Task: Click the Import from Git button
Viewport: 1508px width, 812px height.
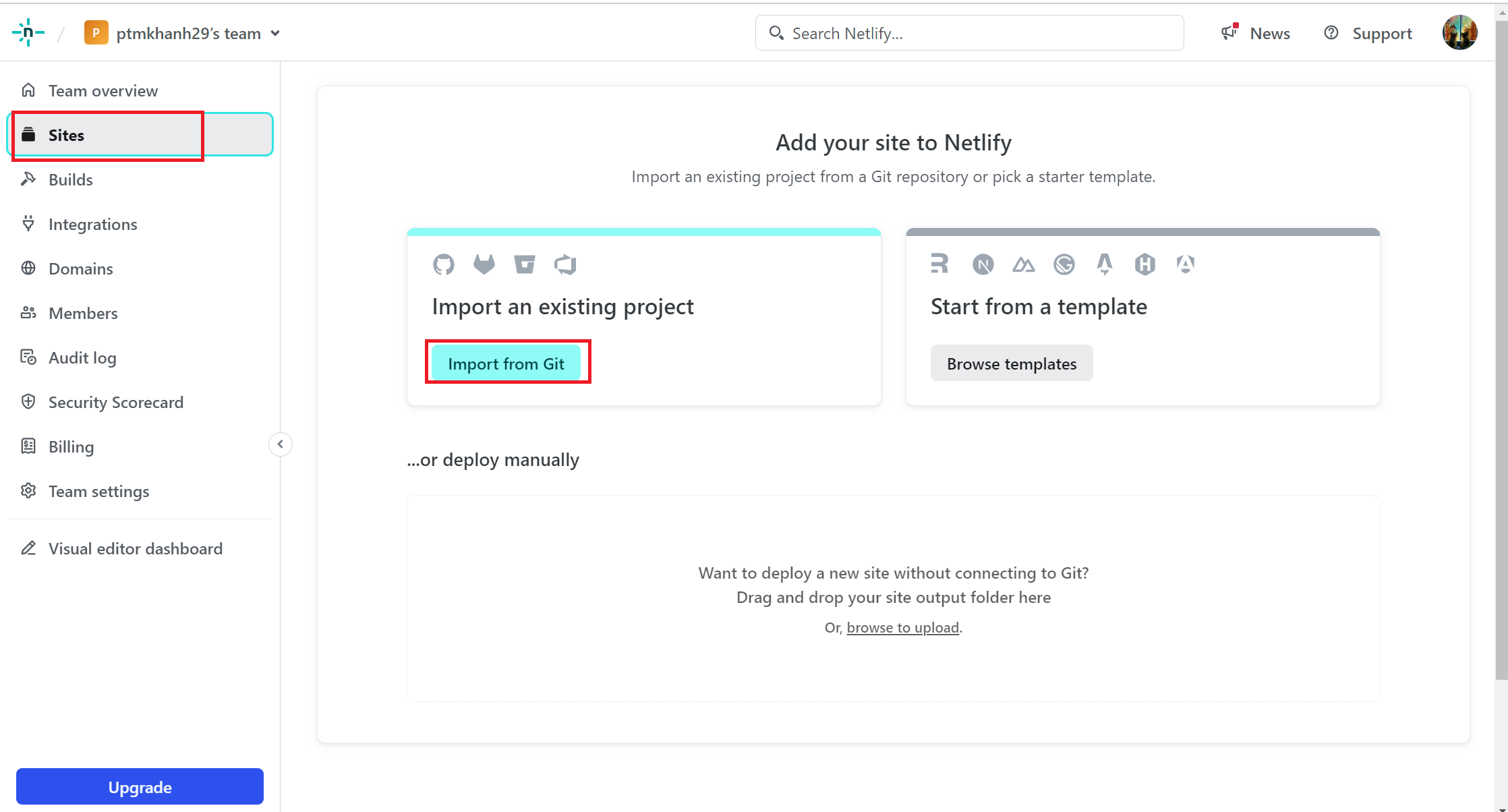Action: coord(506,364)
